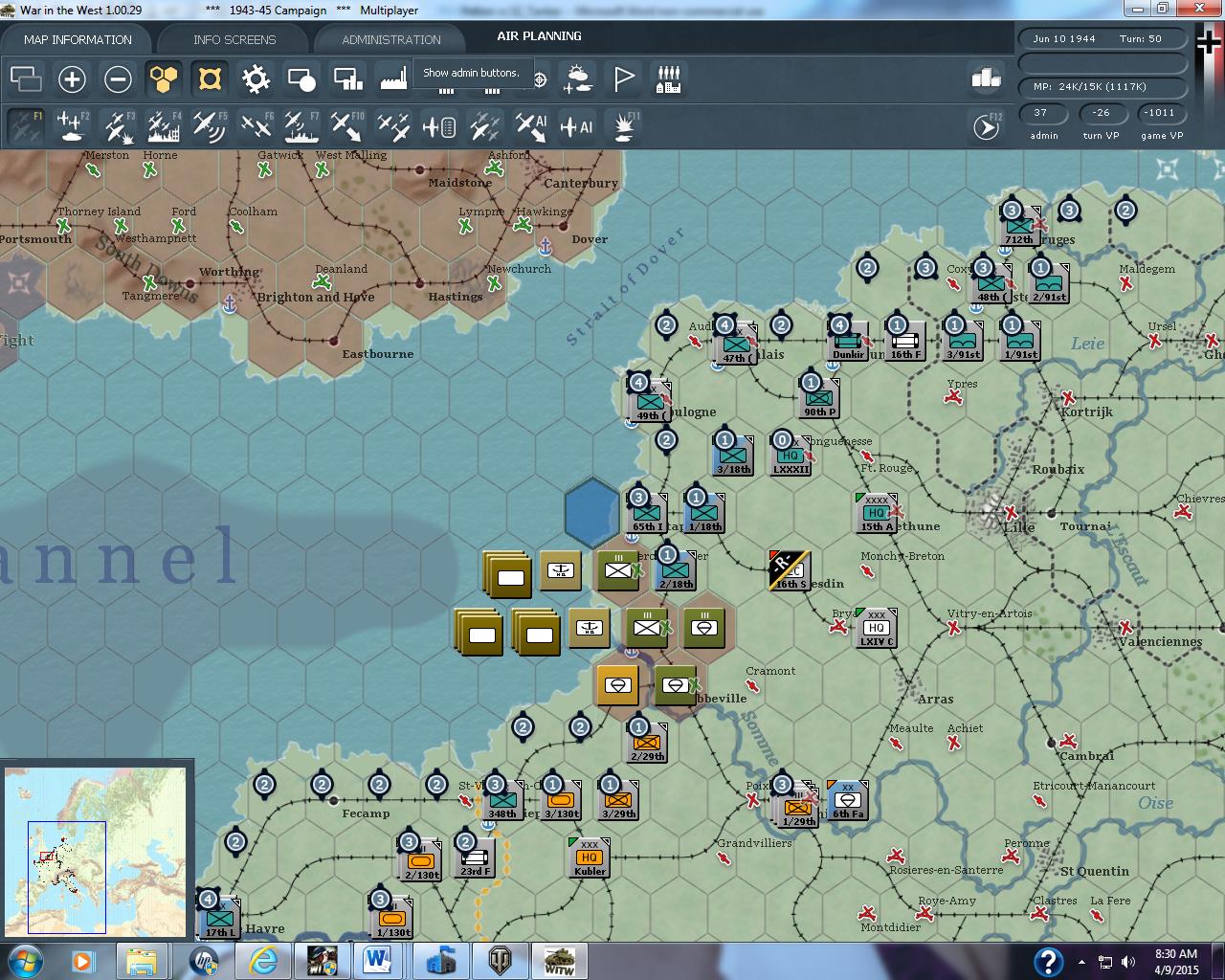The width and height of the screenshot is (1225, 980).
Task: Open the gear preferences icon
Action: point(256,78)
